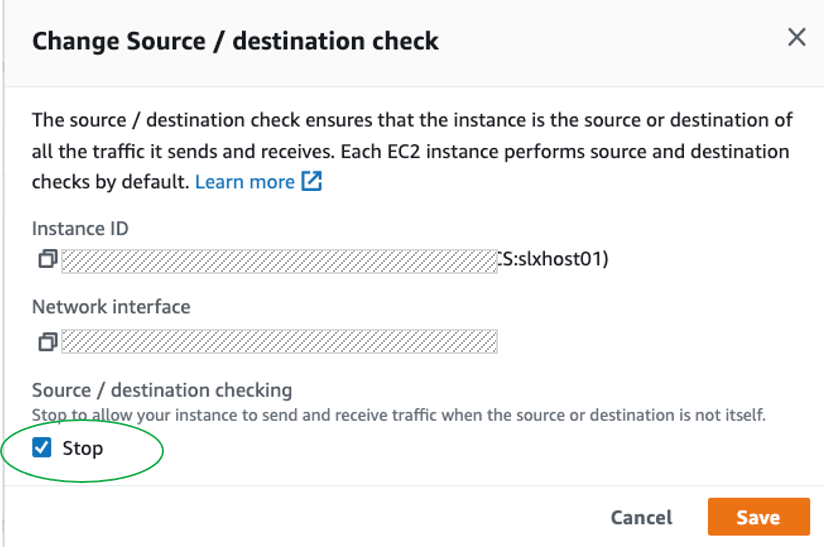Click the helper text below checking heading
824x558 pixels.
[398, 414]
